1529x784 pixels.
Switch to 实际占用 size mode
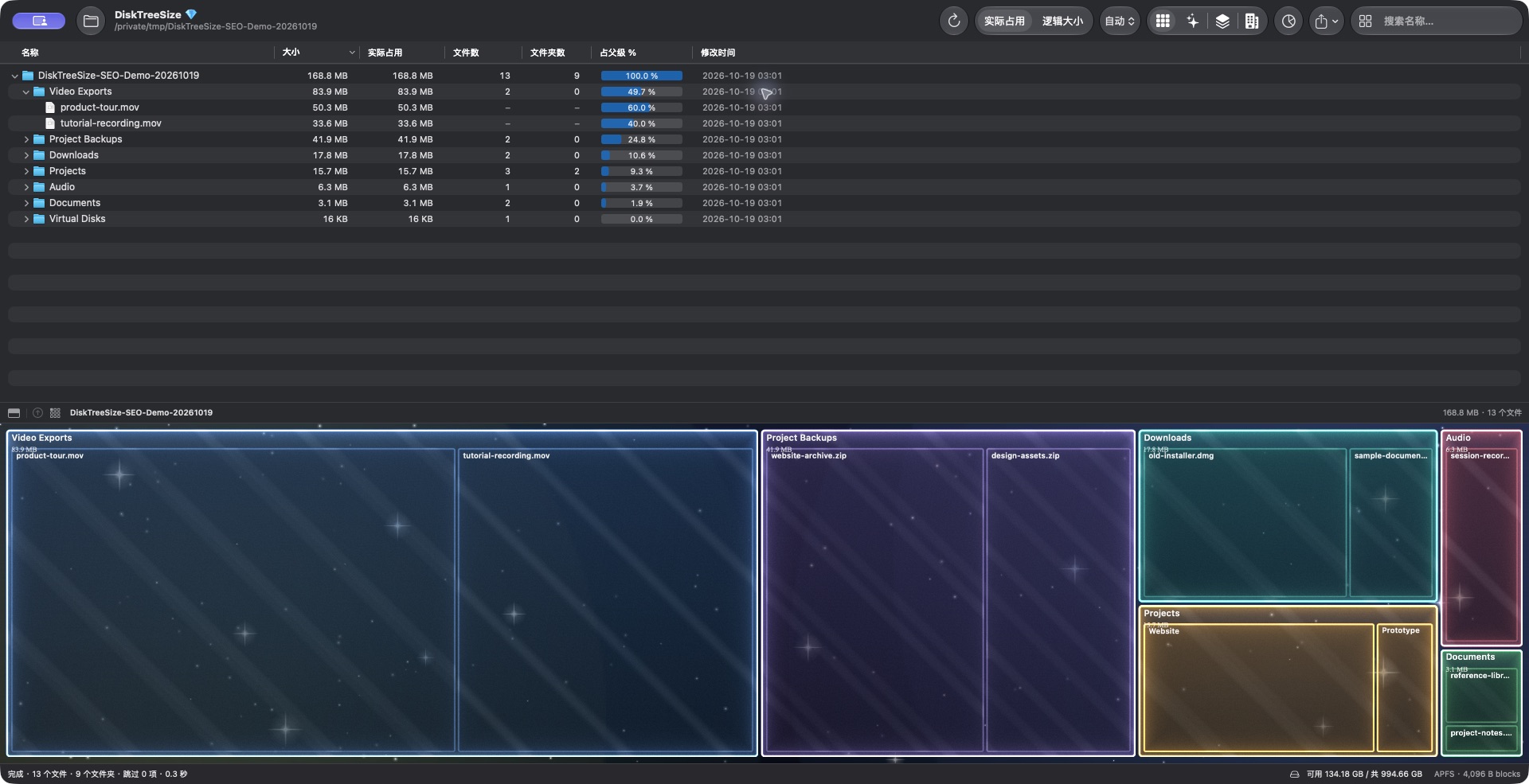coord(1004,21)
